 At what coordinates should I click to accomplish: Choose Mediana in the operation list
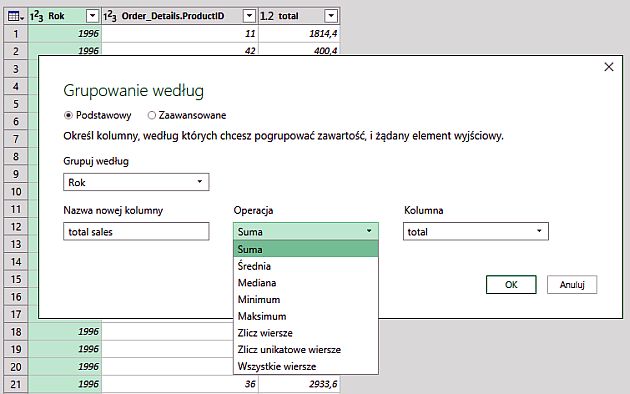coord(306,283)
